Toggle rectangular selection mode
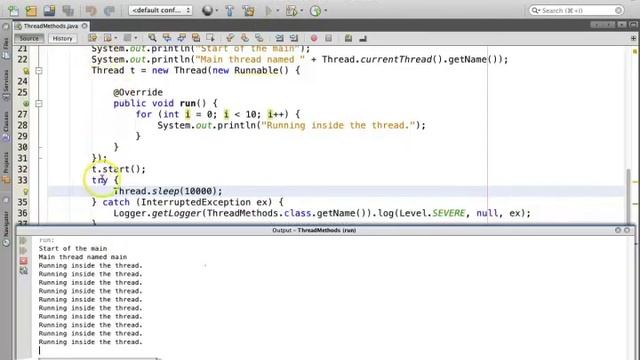Image resolution: width=640 pixels, height=360 pixels. click(211, 38)
